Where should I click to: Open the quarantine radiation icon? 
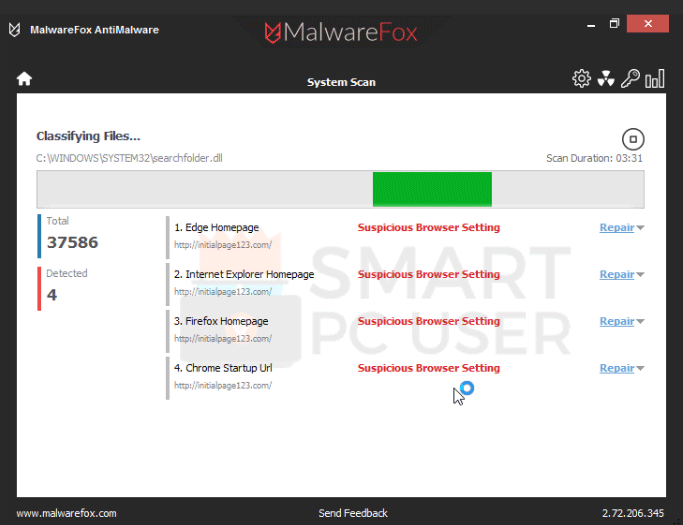pyautogui.click(x=606, y=79)
